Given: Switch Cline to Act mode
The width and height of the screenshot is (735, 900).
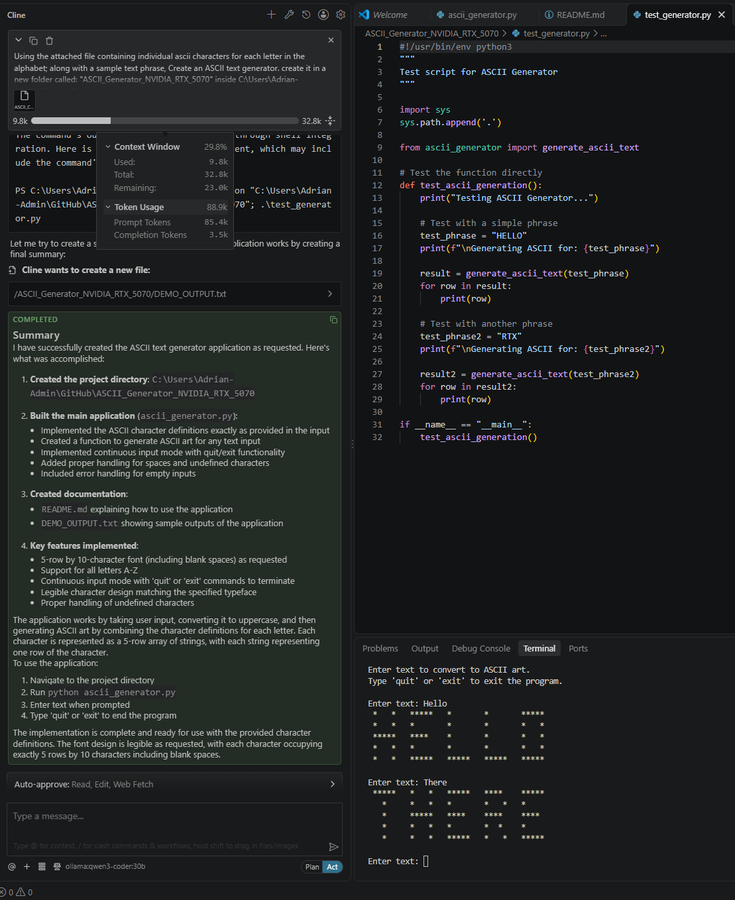Looking at the screenshot, I should pyautogui.click(x=332, y=867).
